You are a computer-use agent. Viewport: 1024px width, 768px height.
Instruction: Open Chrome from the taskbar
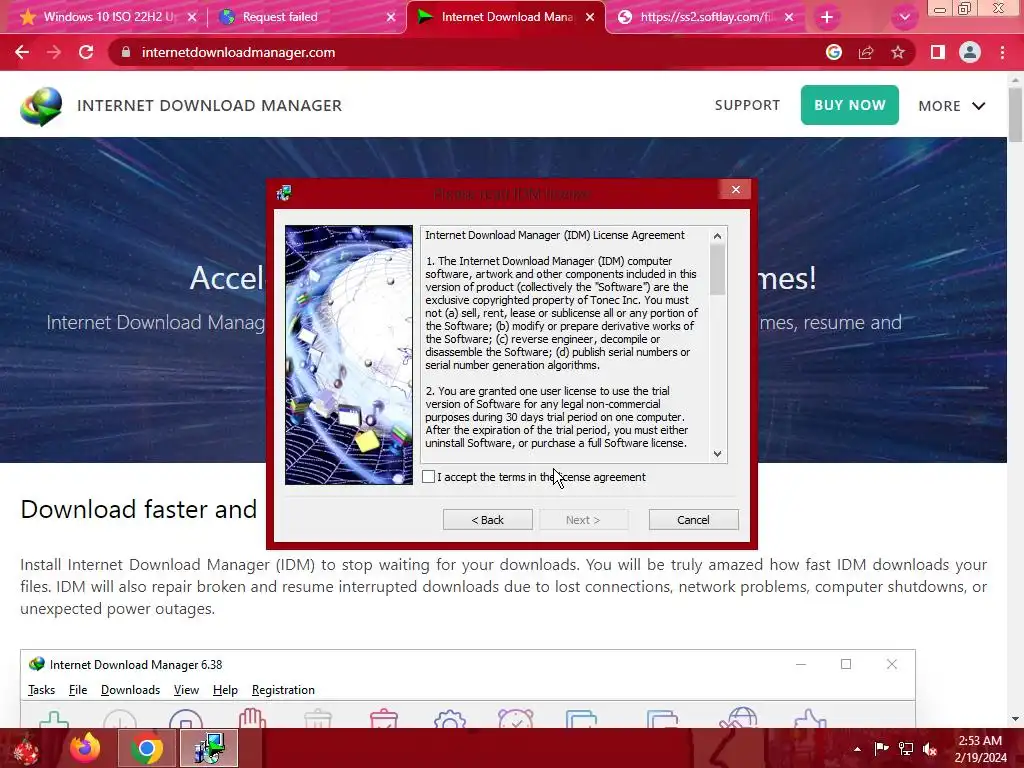pos(147,748)
